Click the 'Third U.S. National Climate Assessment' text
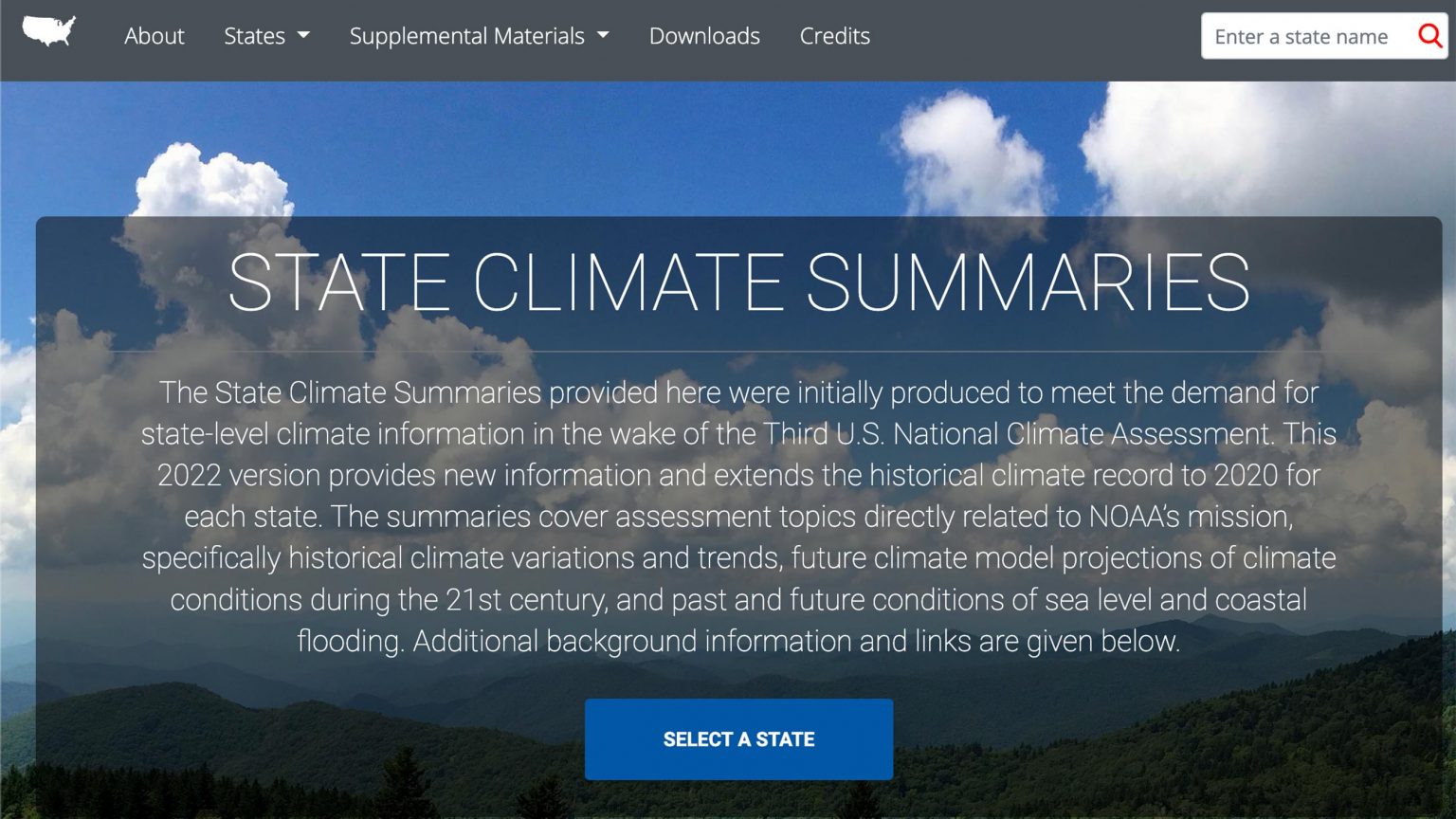 tap(1017, 434)
